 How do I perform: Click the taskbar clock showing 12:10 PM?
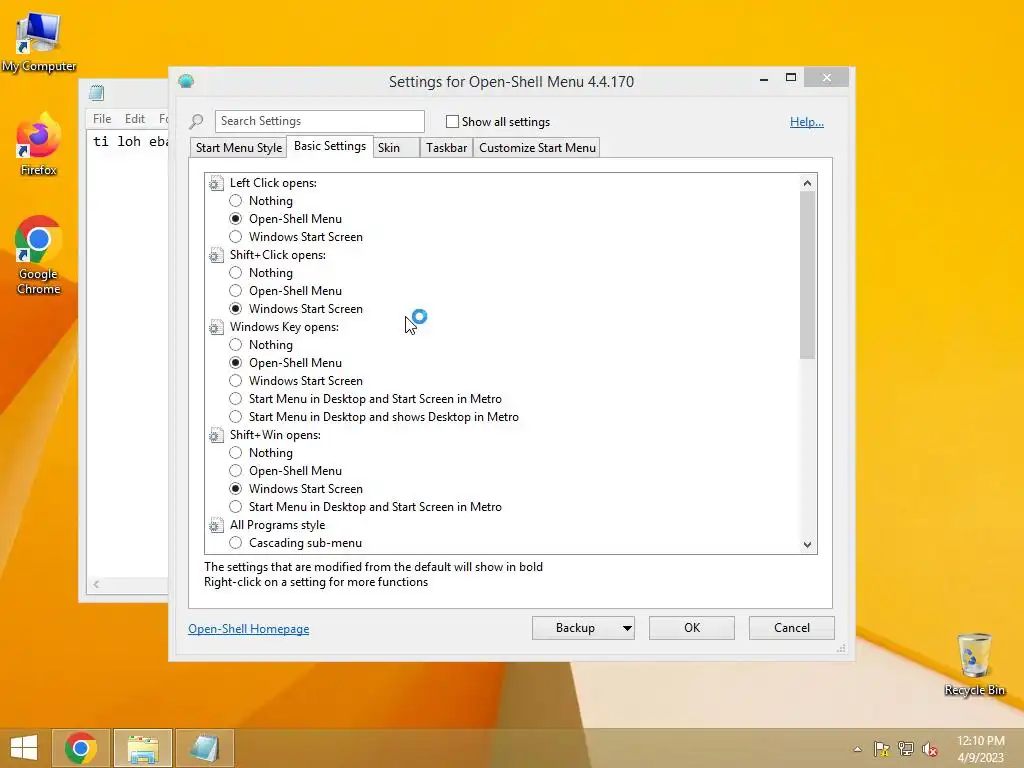(x=981, y=748)
